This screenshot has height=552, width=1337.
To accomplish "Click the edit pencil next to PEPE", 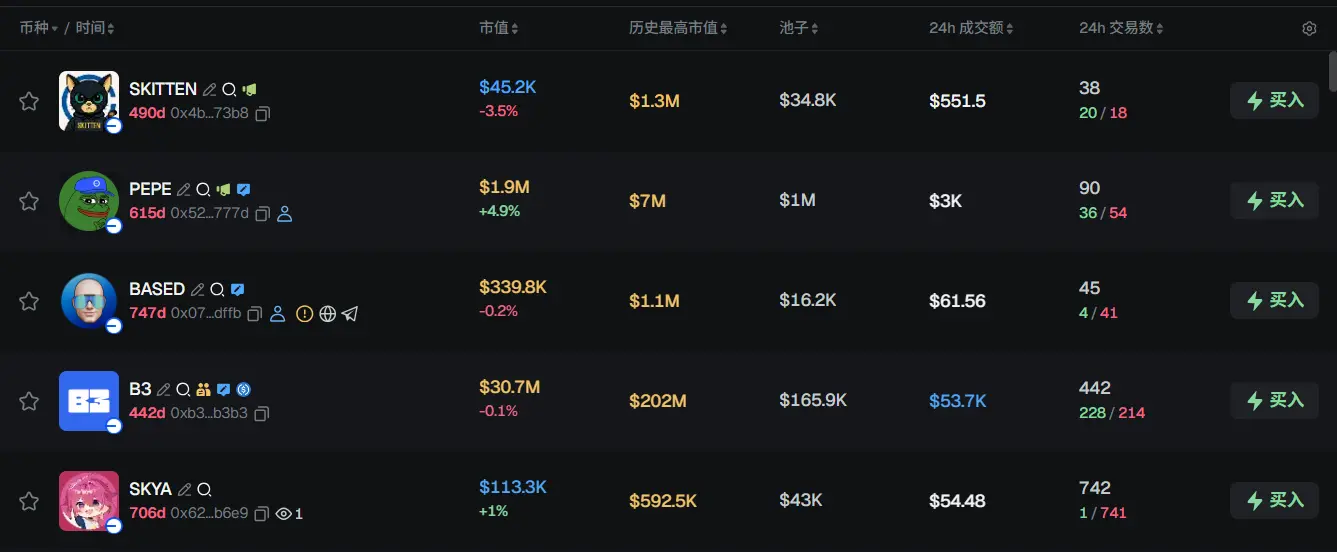I will [x=184, y=189].
